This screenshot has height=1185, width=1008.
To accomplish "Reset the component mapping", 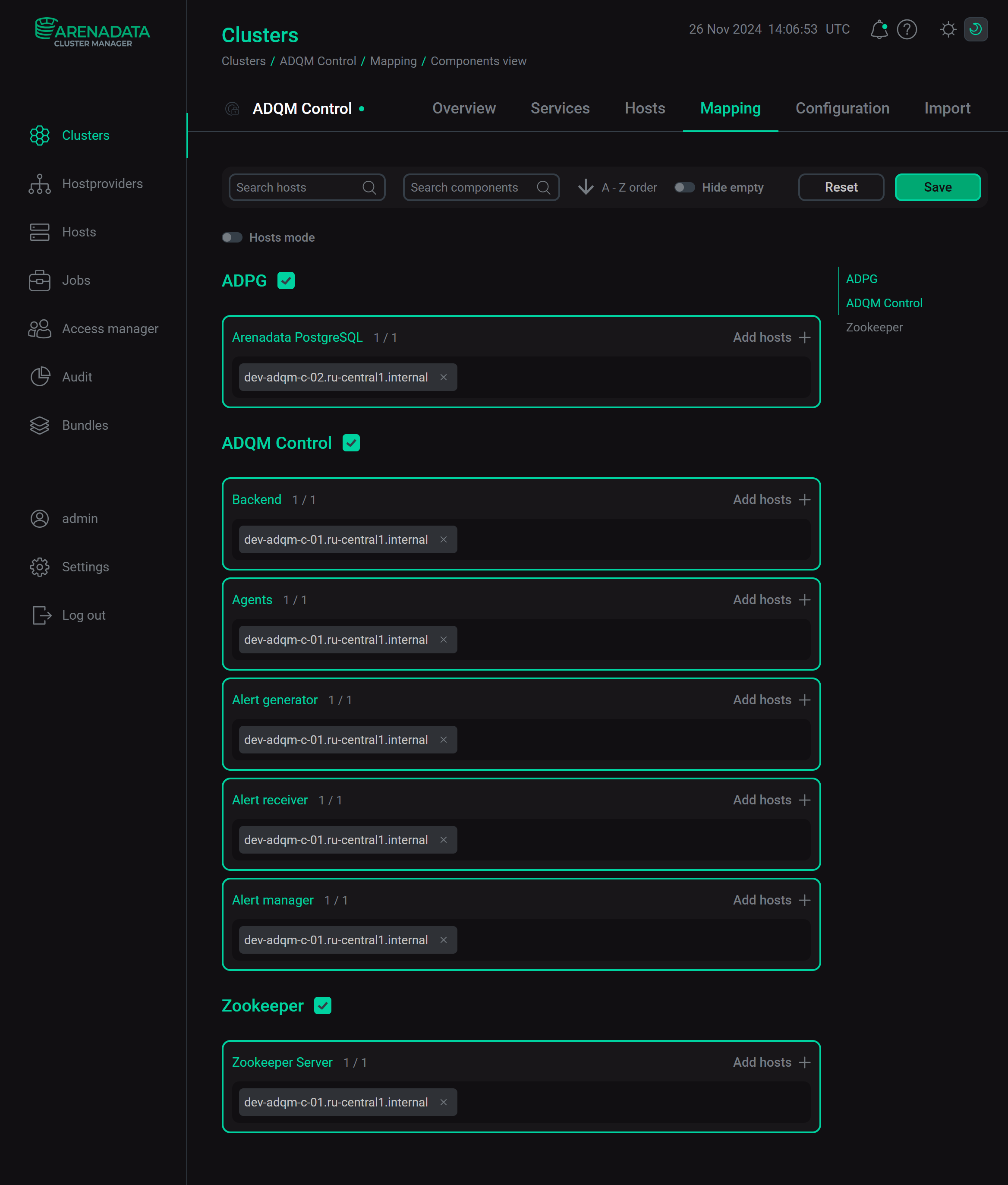I will [x=841, y=187].
